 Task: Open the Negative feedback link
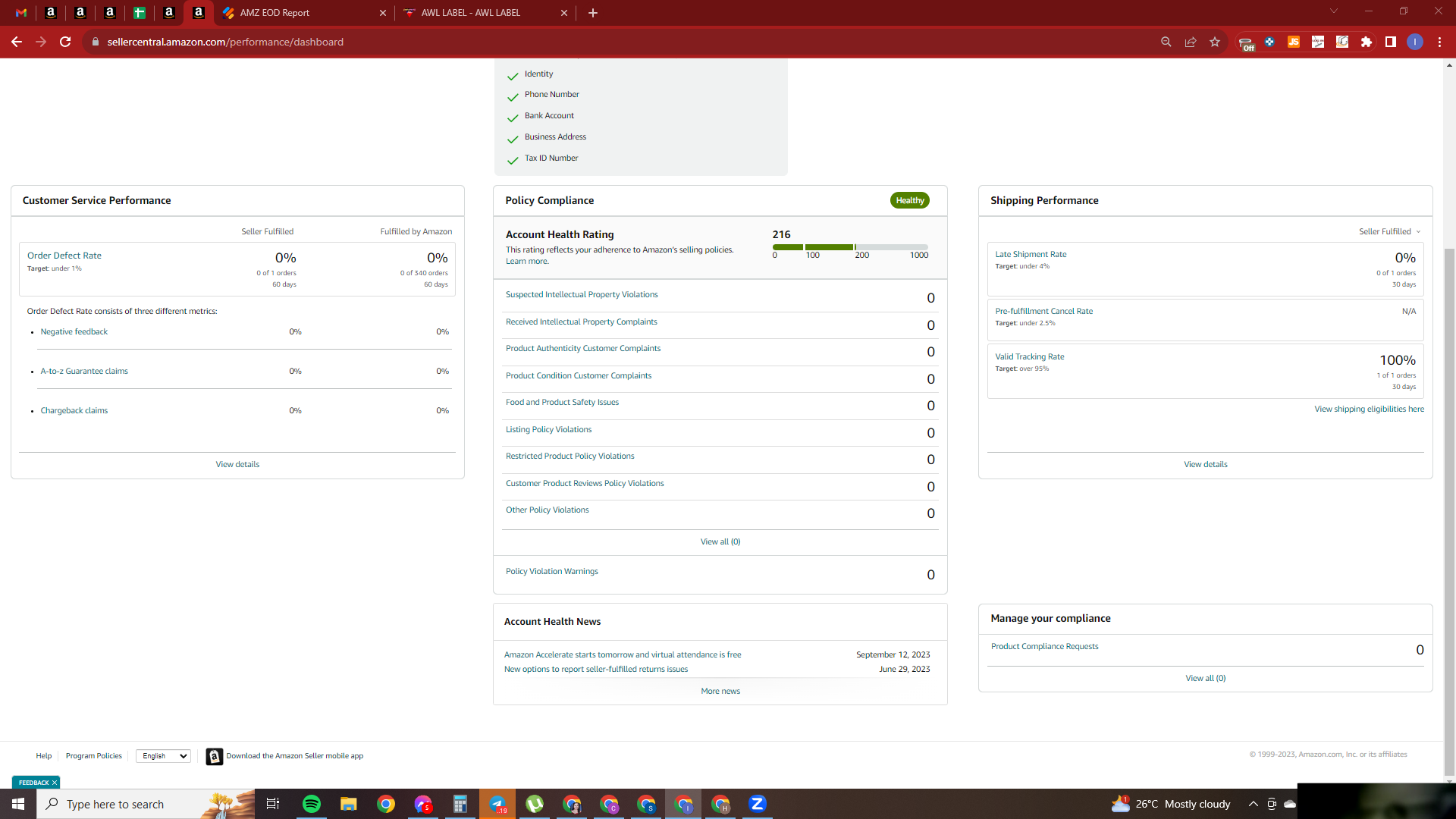[x=74, y=331]
